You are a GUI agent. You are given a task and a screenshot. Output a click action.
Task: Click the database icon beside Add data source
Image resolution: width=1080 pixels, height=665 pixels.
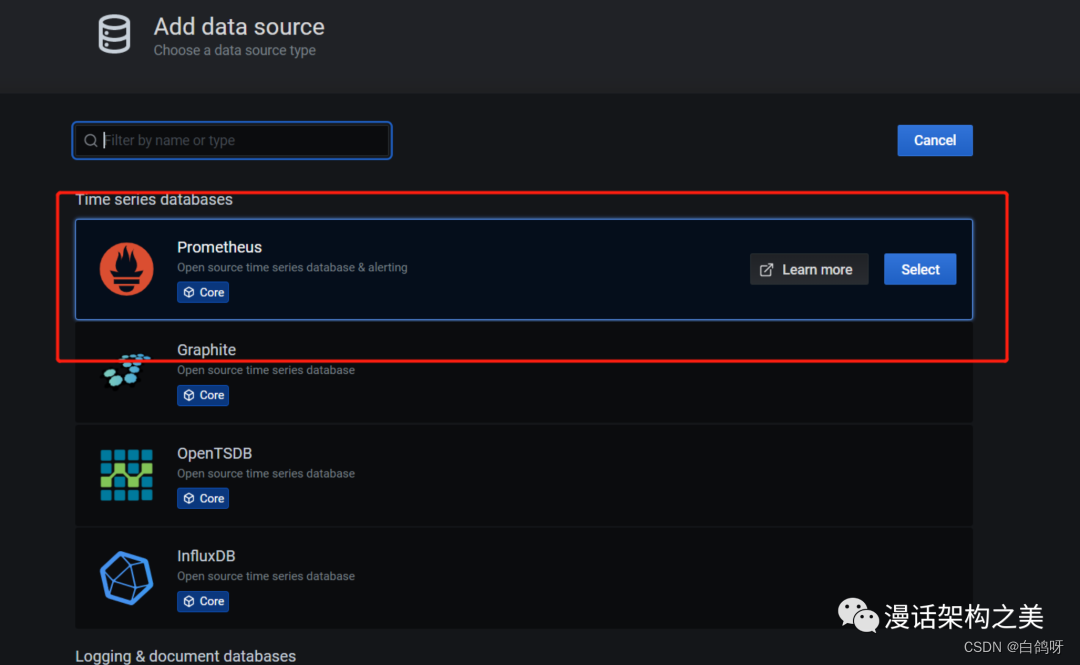point(114,34)
